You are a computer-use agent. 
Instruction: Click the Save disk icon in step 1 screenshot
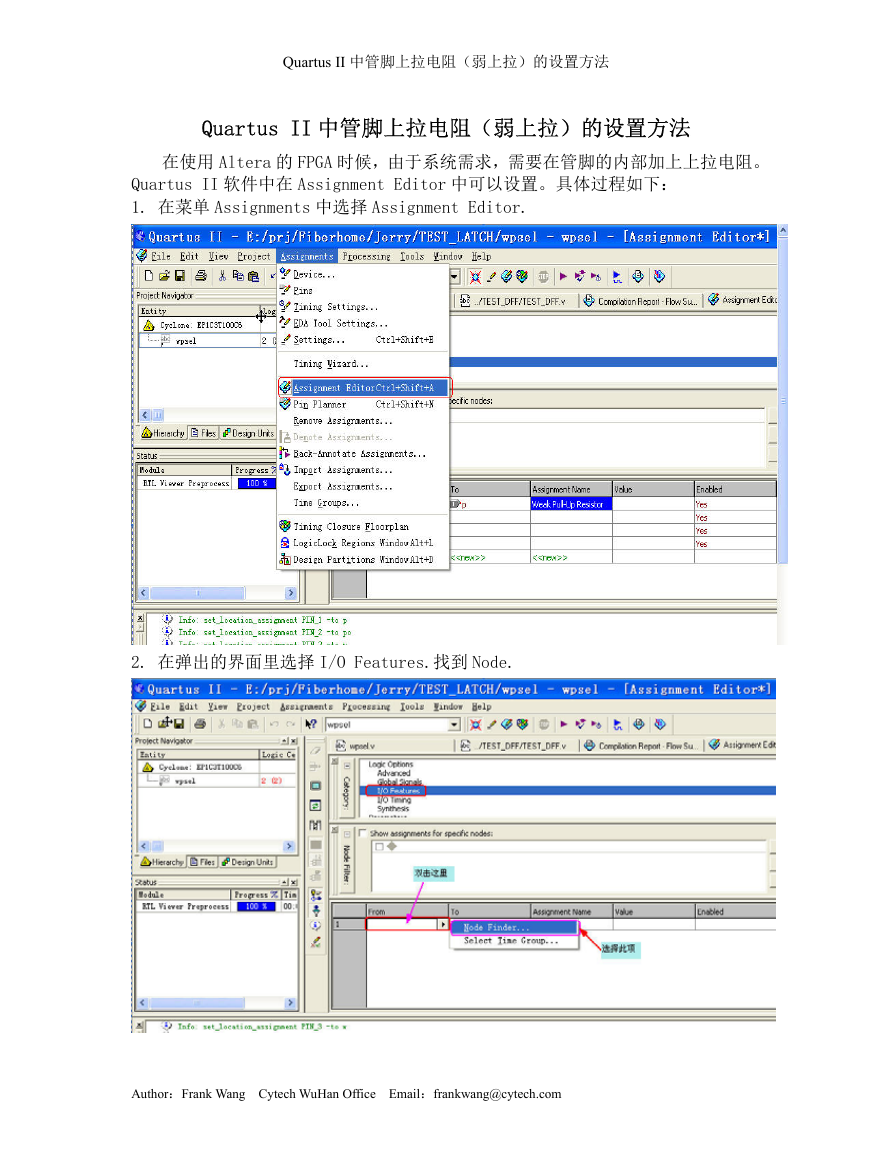tap(180, 276)
